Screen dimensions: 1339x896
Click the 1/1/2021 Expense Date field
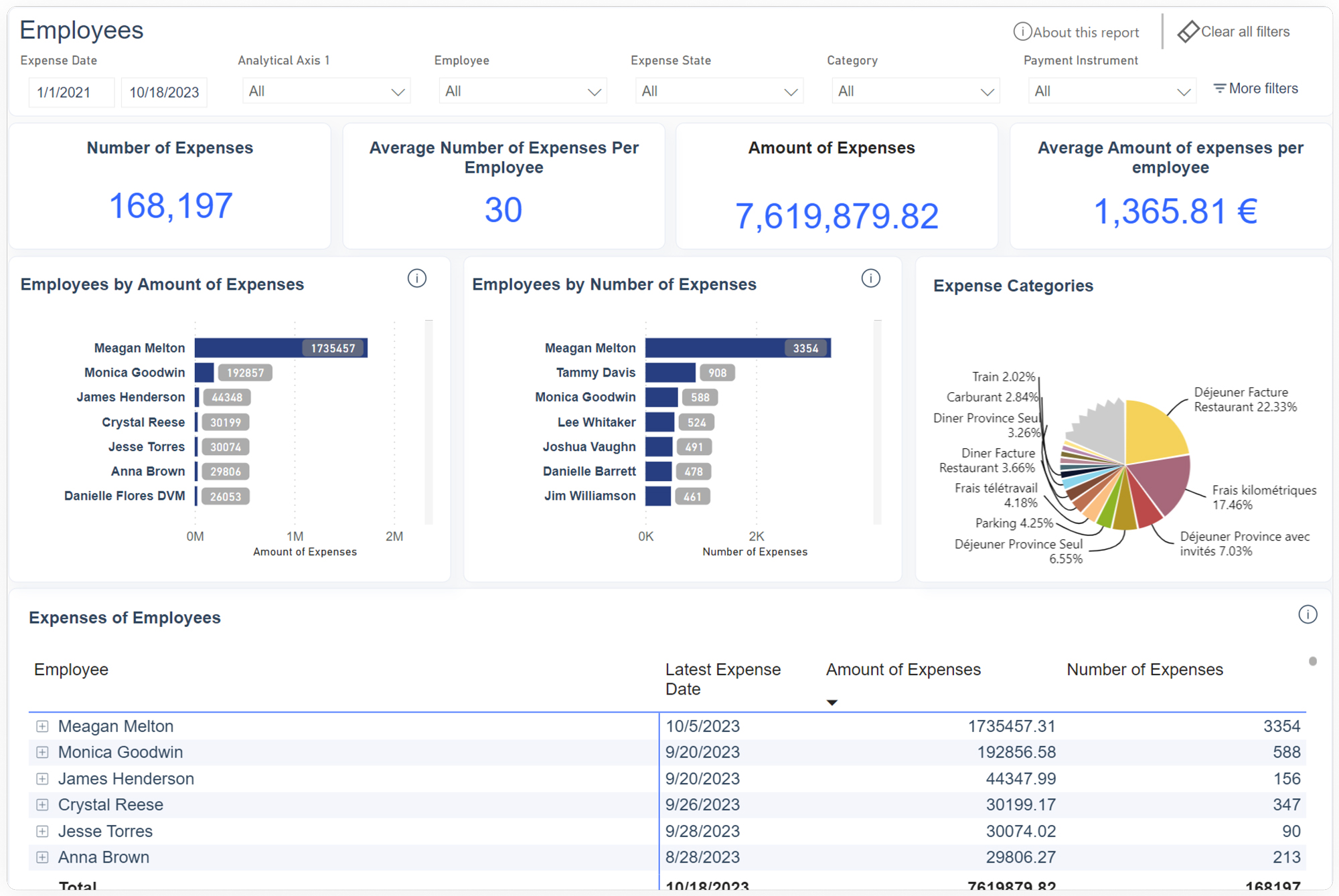[x=71, y=92]
